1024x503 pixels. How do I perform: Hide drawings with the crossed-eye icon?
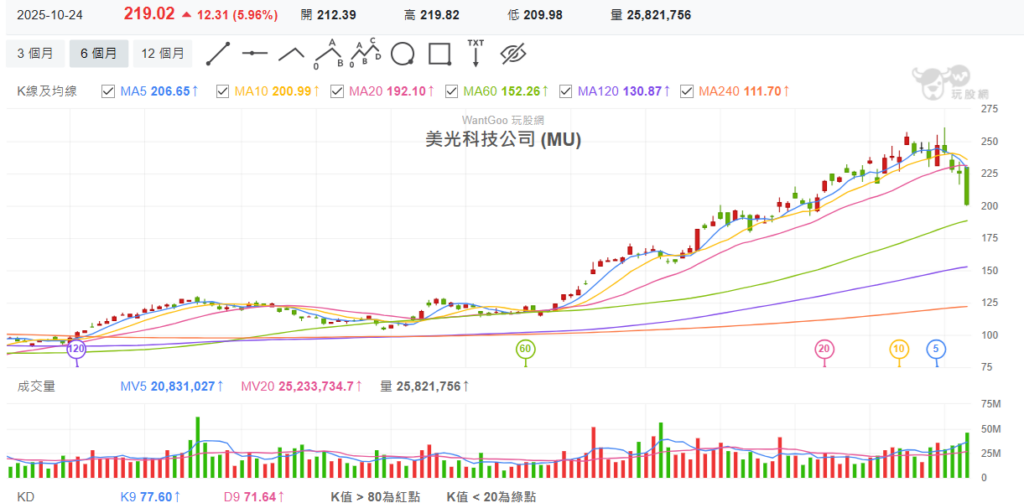click(x=512, y=52)
